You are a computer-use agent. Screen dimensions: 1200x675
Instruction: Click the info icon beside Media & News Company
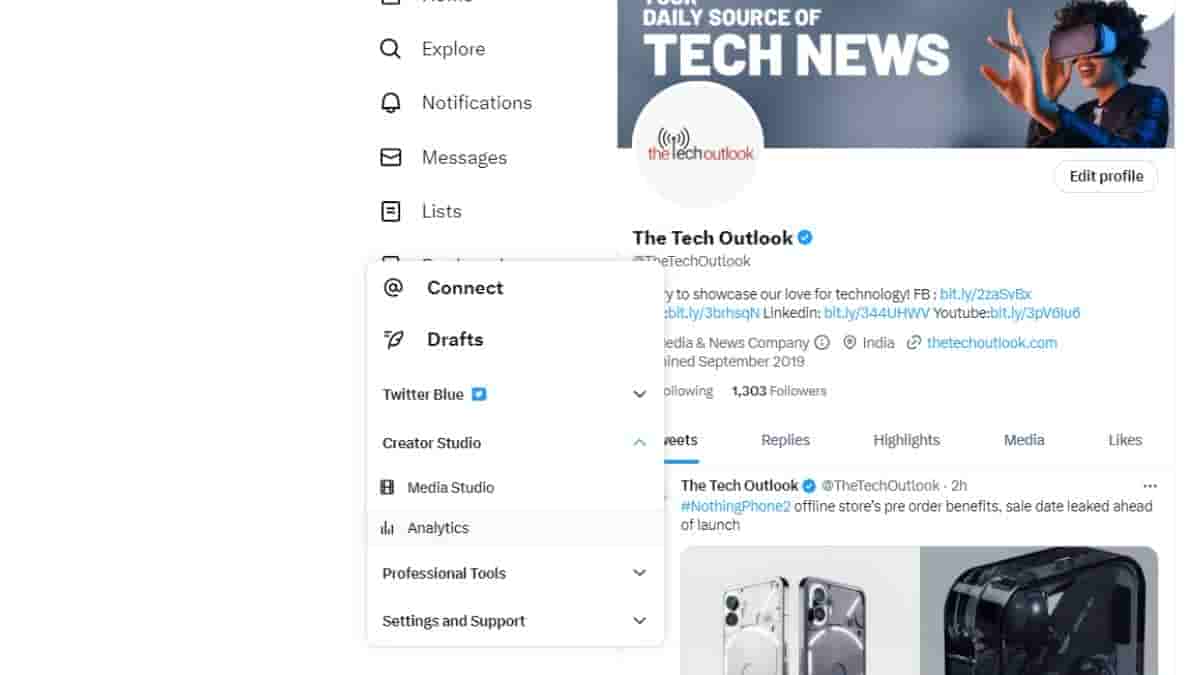point(822,342)
